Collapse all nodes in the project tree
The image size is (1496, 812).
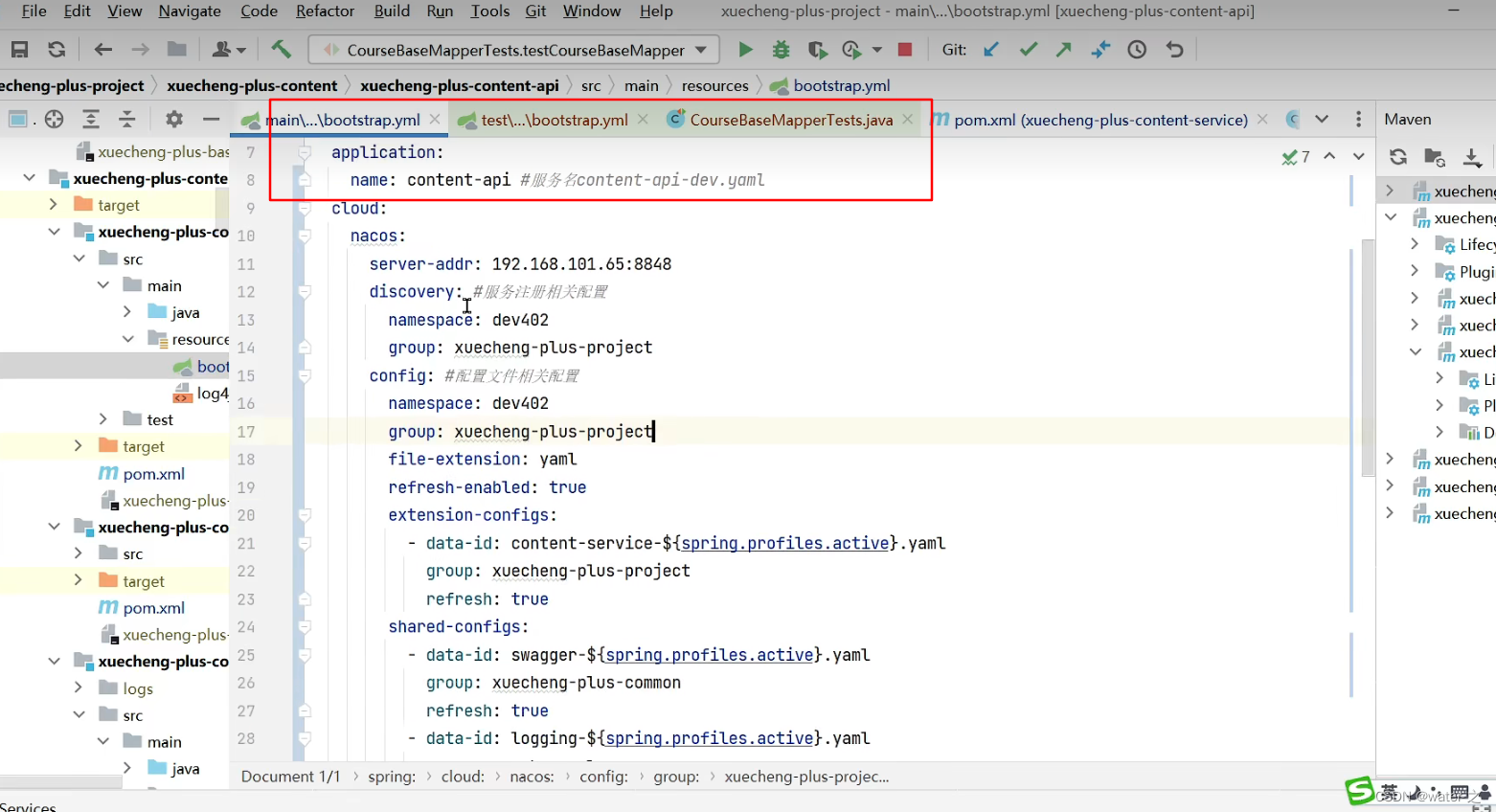click(x=126, y=119)
